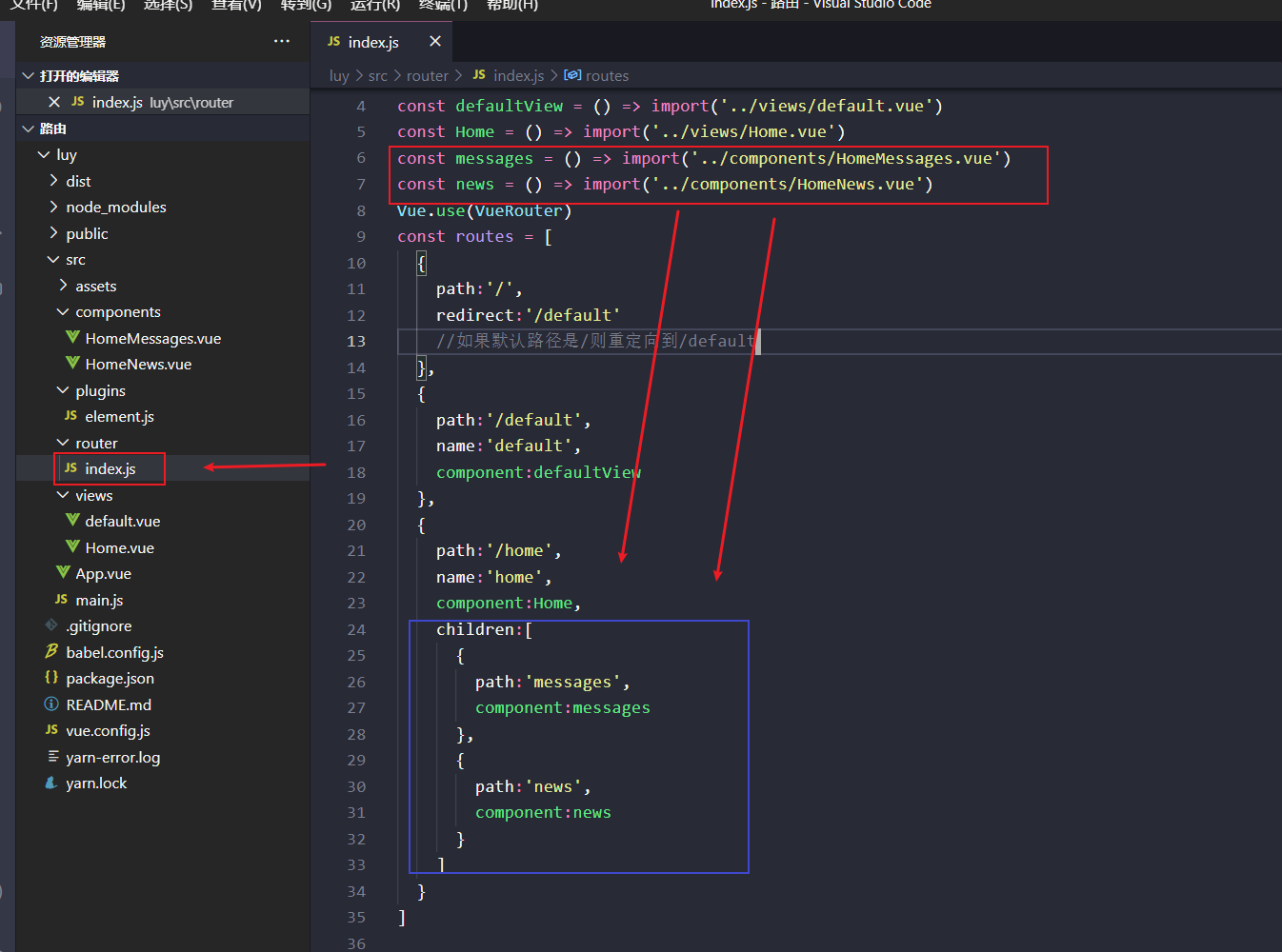The height and width of the screenshot is (952, 1282).
Task: Close index.js in the open editors list
Action: click(54, 102)
